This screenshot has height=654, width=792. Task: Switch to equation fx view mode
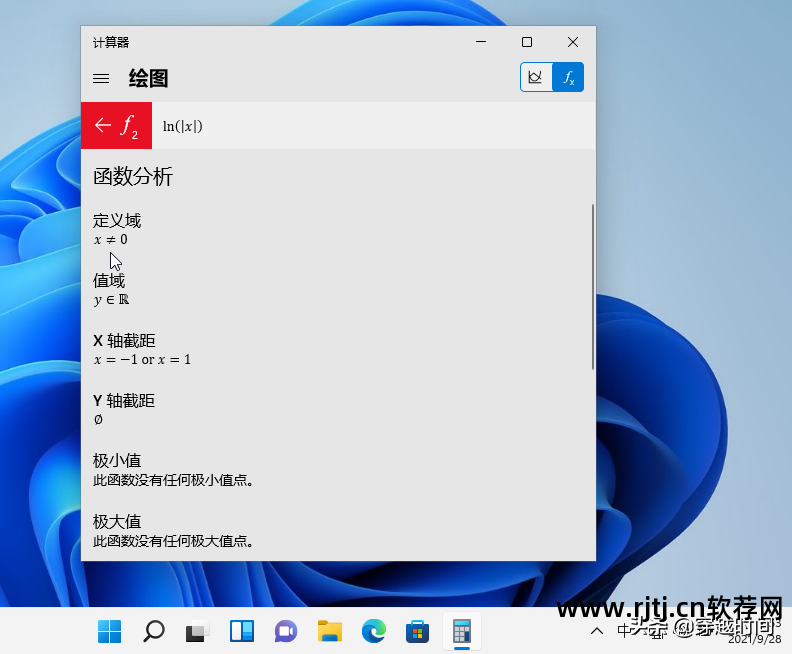pyautogui.click(x=568, y=77)
